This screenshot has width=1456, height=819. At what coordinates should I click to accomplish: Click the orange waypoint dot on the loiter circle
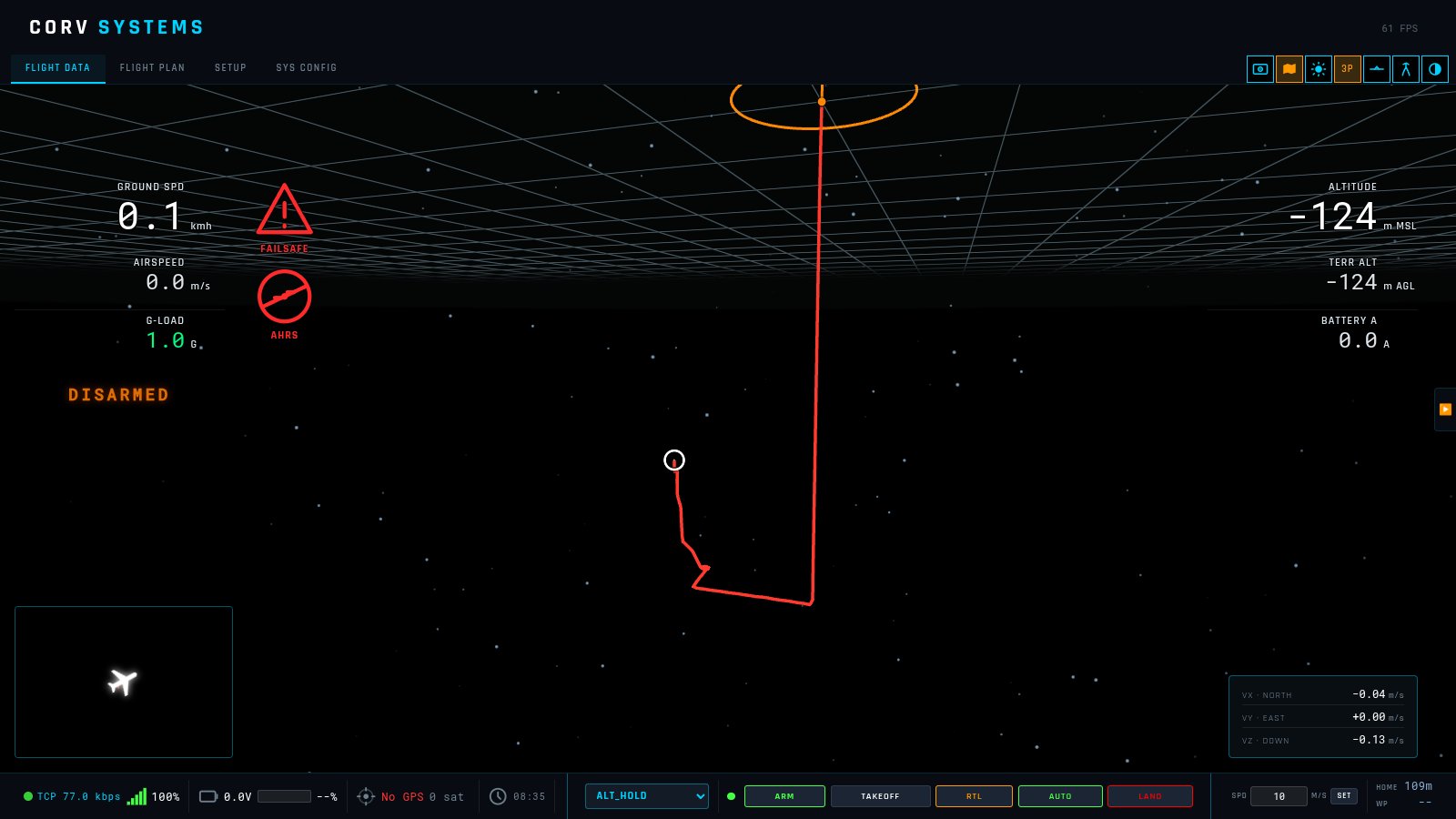point(822,102)
